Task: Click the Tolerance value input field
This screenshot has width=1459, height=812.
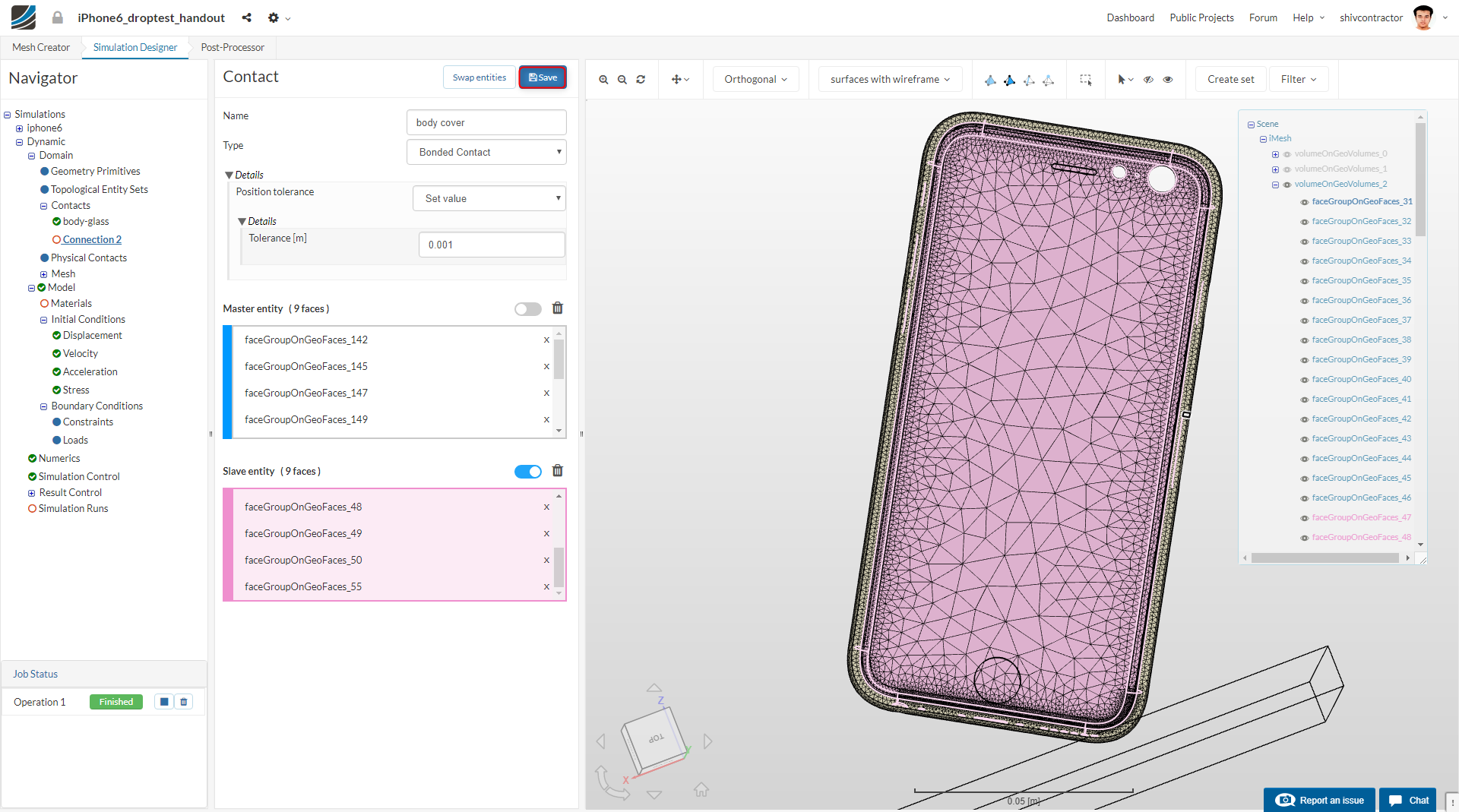Action: (492, 245)
